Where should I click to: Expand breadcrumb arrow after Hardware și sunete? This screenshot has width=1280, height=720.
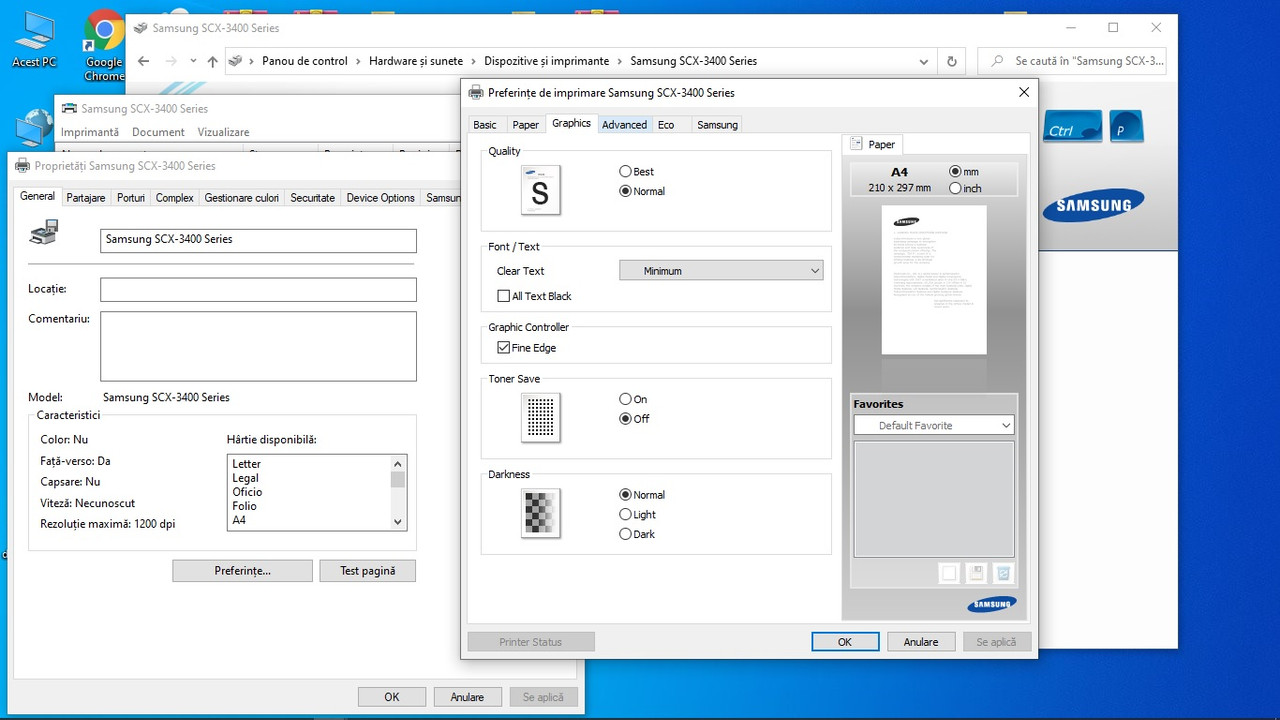[474, 61]
